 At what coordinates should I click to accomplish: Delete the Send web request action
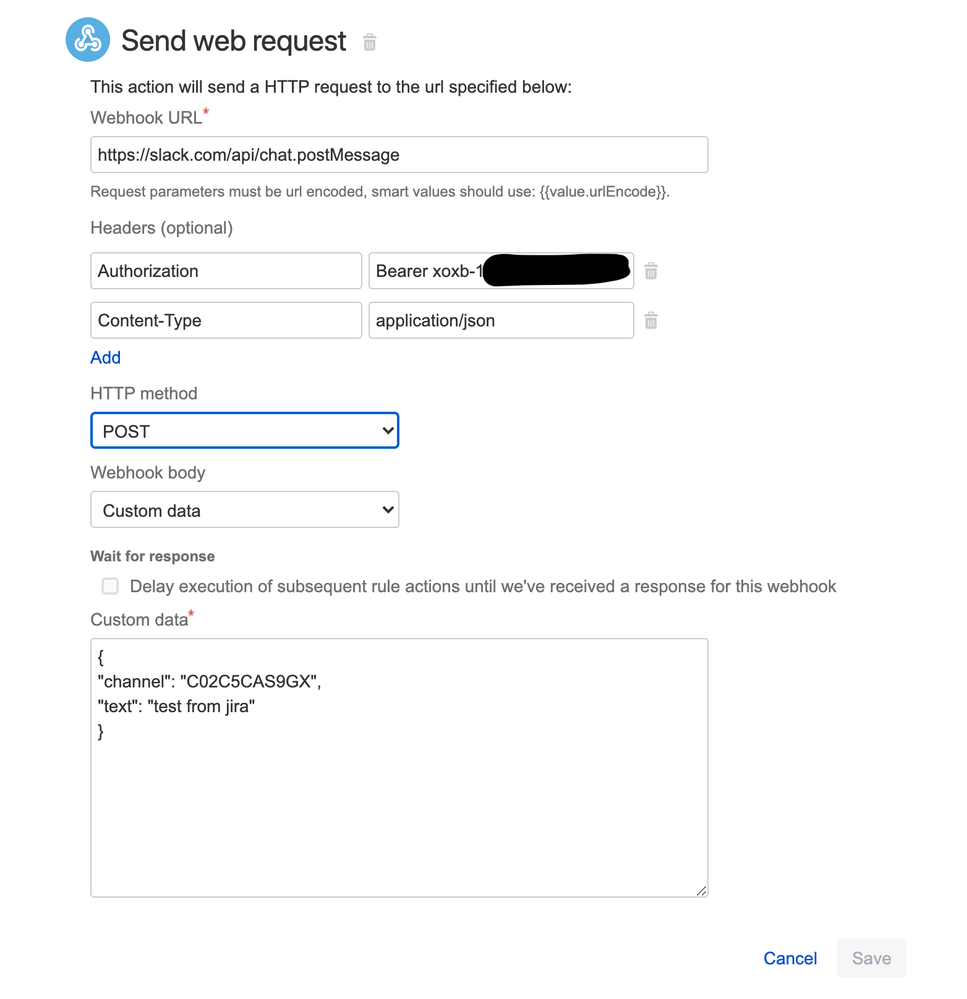(x=369, y=42)
